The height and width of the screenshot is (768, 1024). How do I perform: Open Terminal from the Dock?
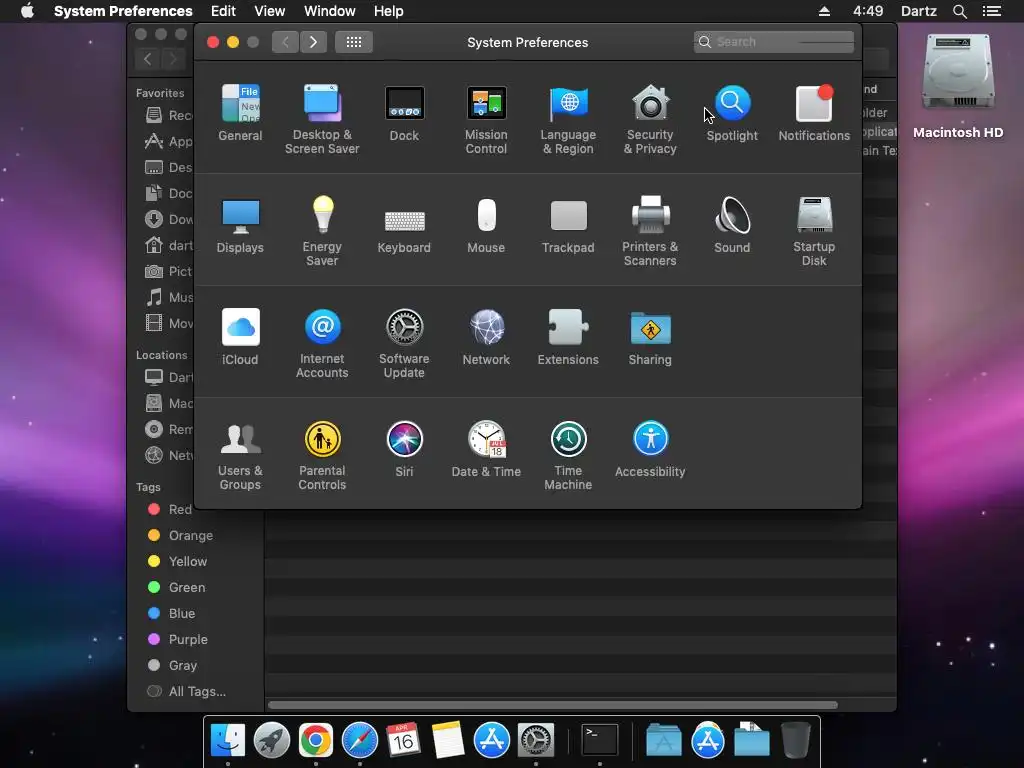pos(600,740)
